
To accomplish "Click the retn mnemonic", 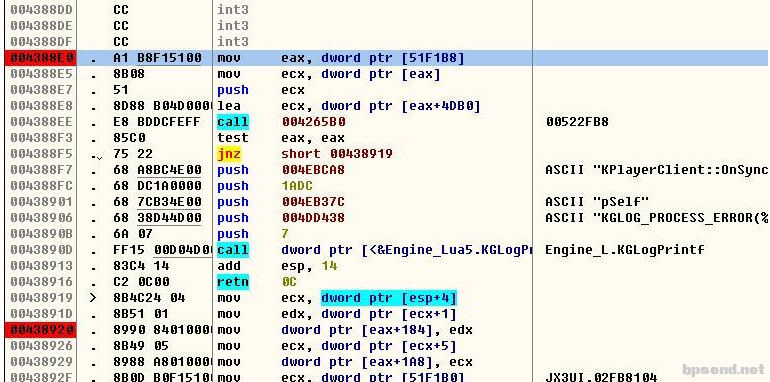I will click(233, 282).
